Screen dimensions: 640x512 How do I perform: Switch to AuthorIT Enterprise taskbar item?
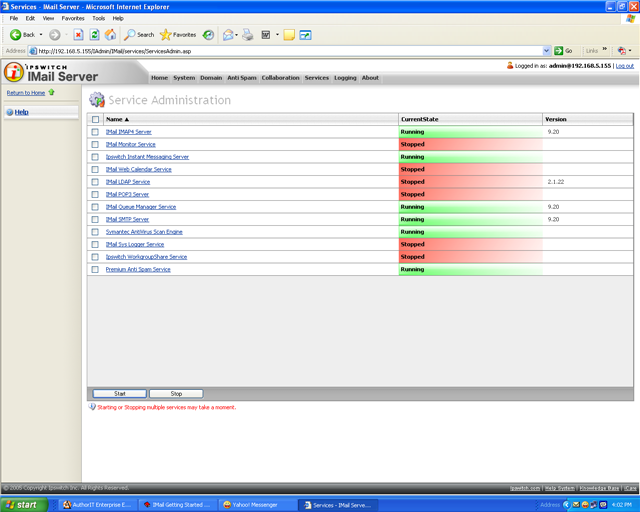97,505
